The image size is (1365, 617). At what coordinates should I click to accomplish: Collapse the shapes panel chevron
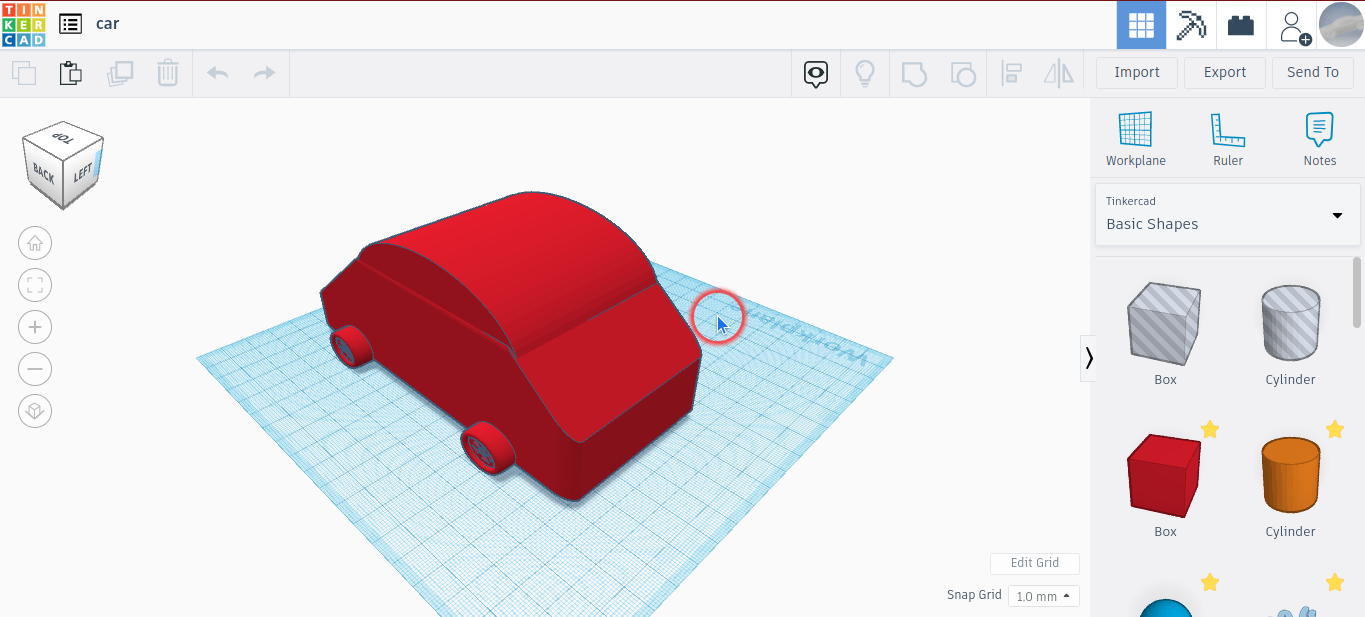(x=1088, y=358)
